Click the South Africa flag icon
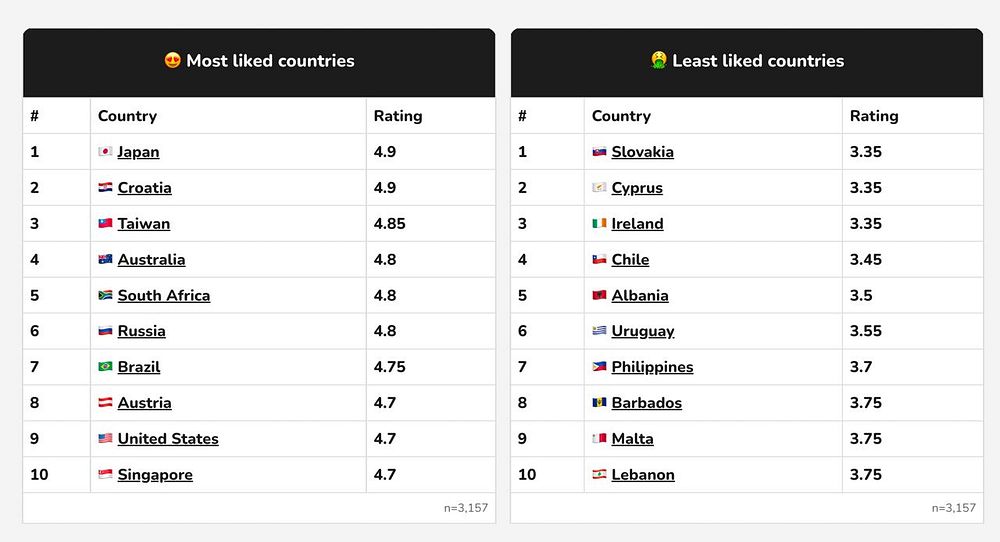 (105, 295)
